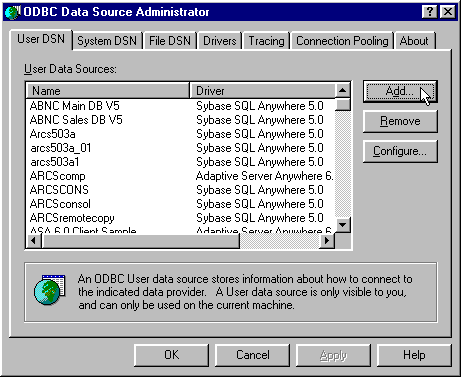Click the Driver column header
The width and height of the screenshot is (461, 377).
point(262,91)
